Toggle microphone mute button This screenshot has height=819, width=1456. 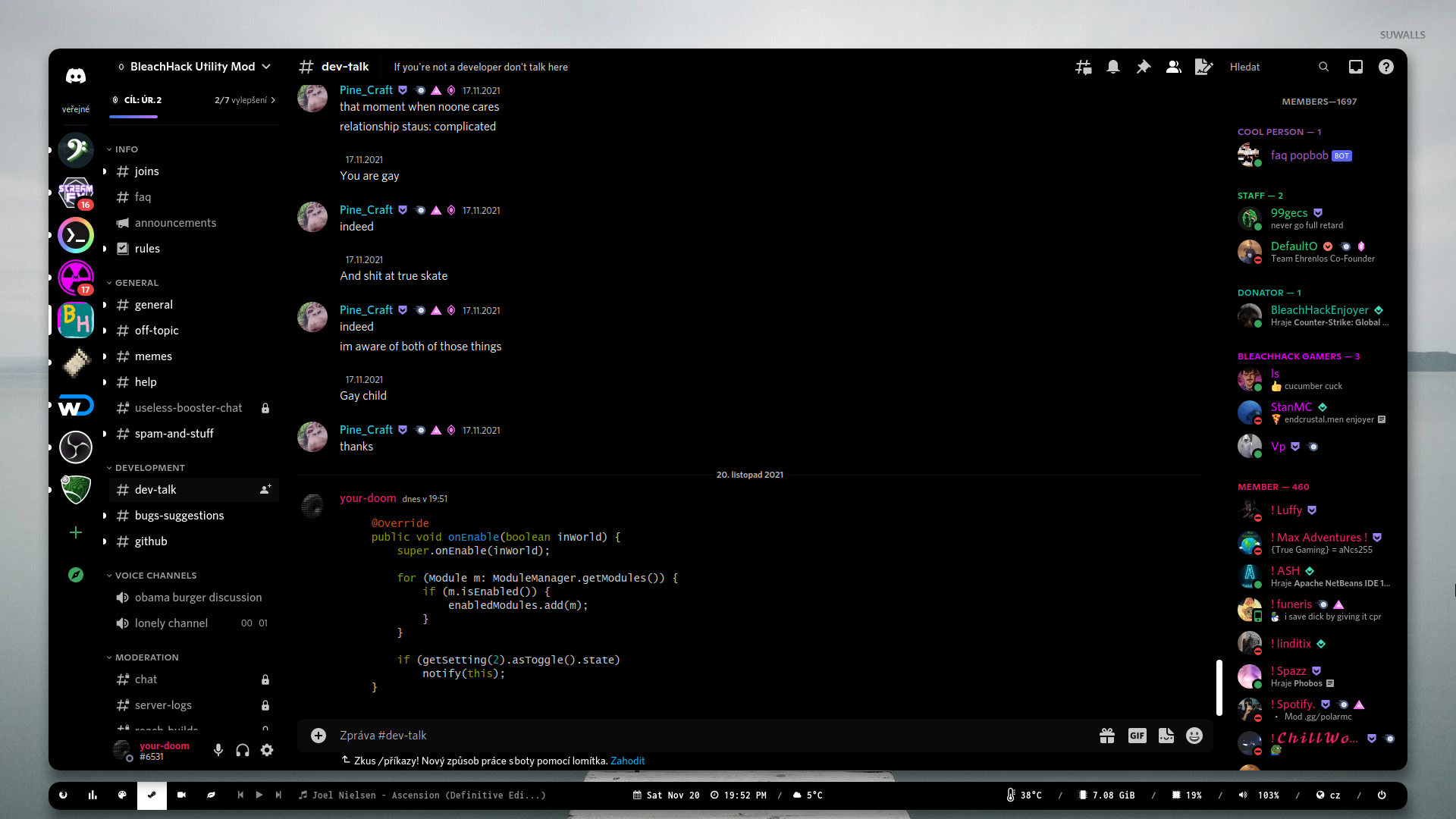(x=218, y=750)
